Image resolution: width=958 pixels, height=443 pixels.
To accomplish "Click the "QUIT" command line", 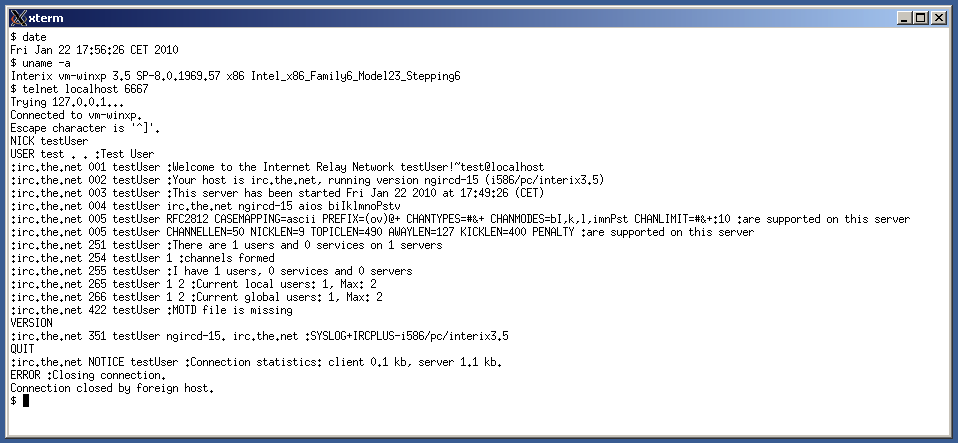I will (22, 349).
